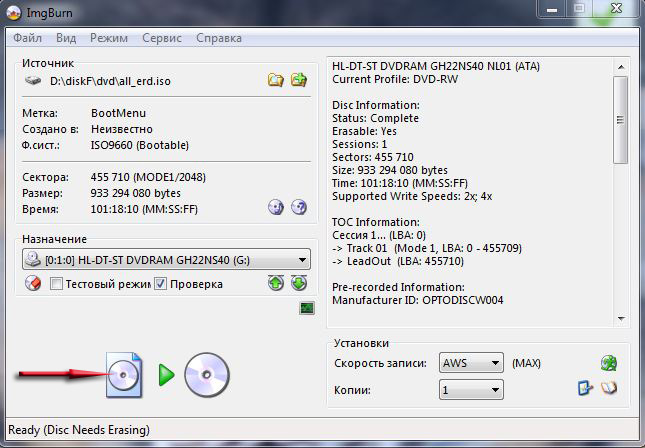Click the 455 710 (MODE1/2048) sectors value
Image resolution: width=645 pixels, height=448 pixels.
click(148, 177)
